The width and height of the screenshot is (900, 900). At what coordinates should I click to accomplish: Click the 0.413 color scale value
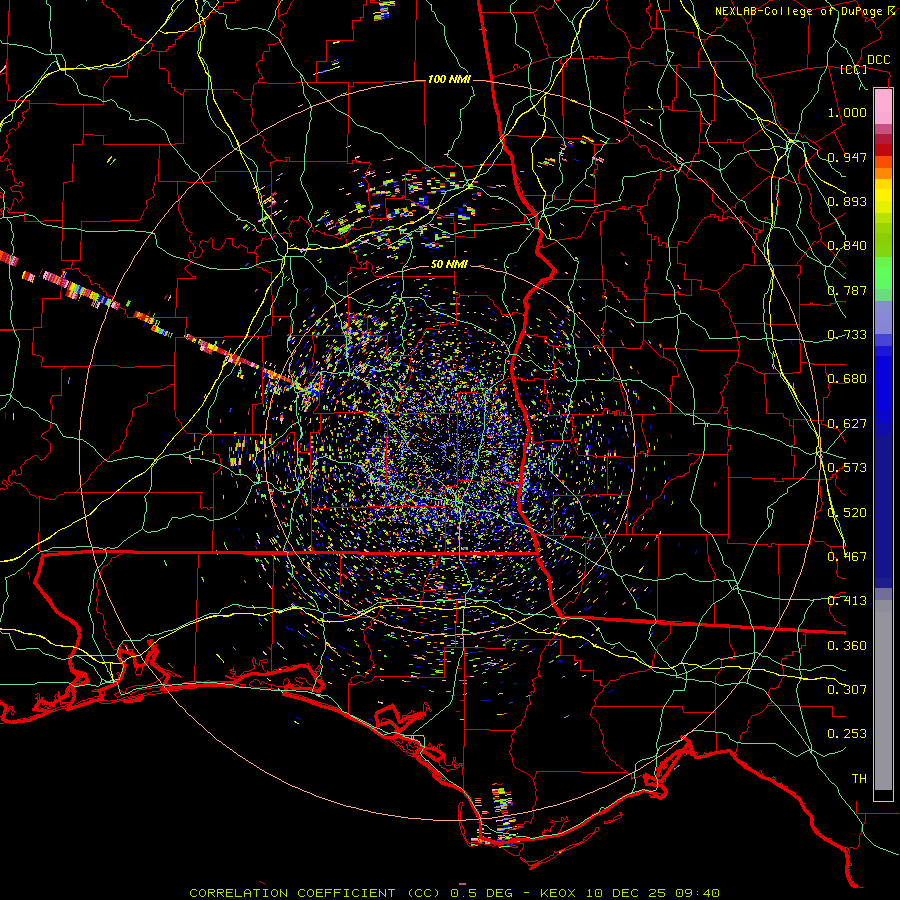point(847,601)
